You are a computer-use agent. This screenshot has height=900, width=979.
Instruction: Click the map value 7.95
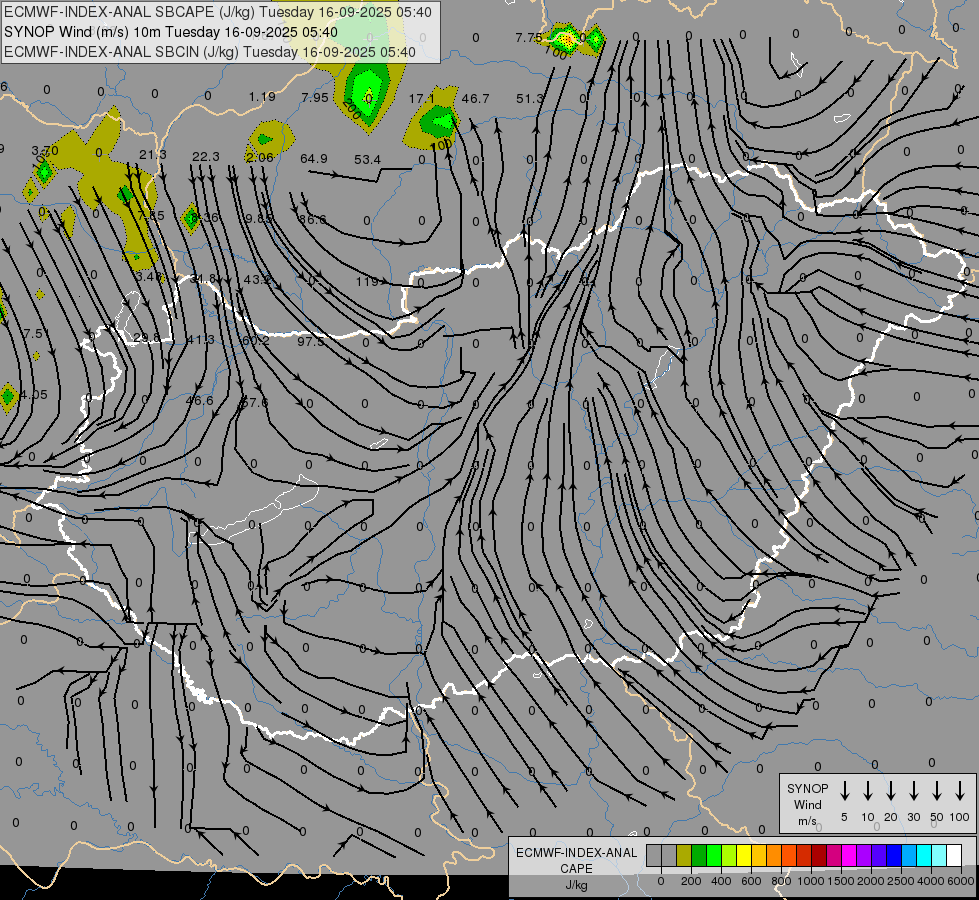[315, 97]
